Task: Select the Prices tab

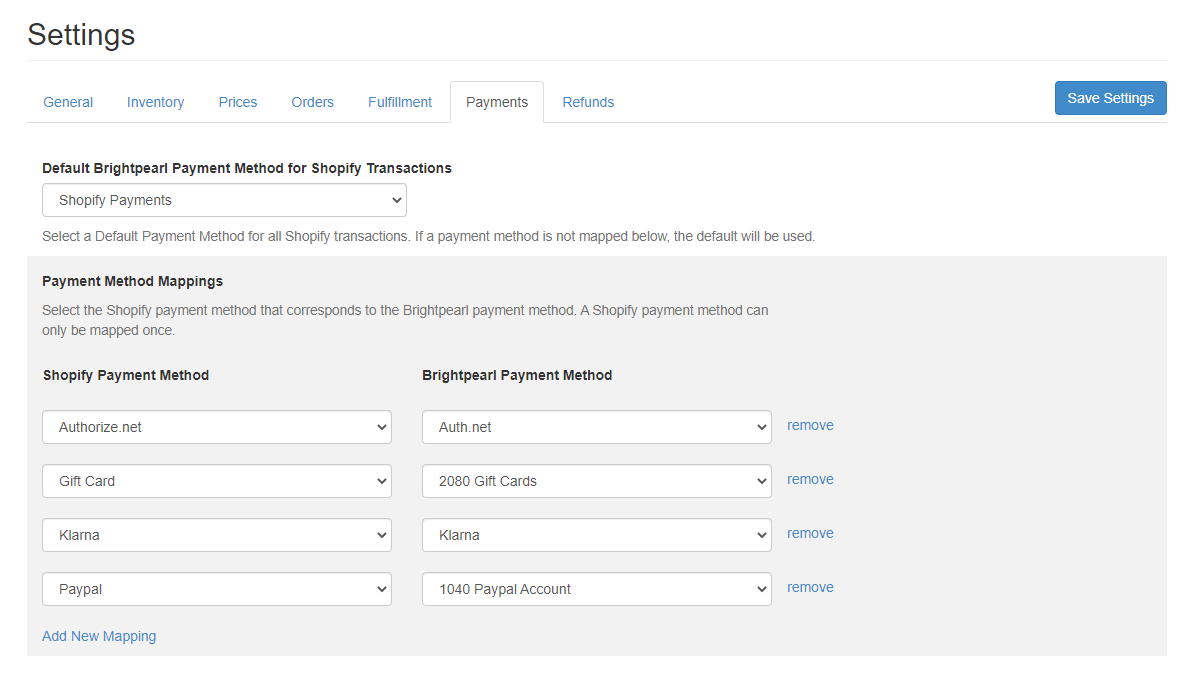Action: point(237,102)
